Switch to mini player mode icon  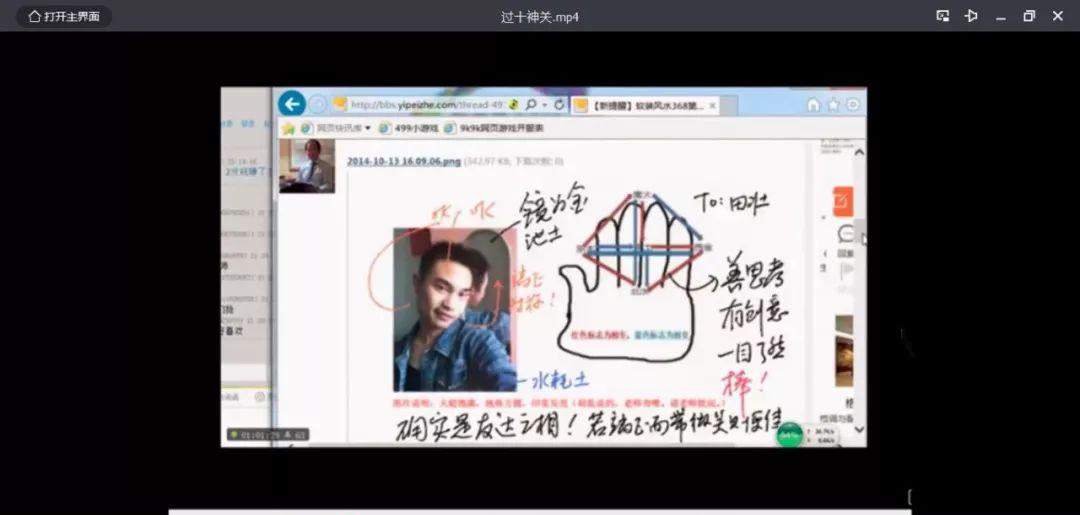pyautogui.click(x=942, y=16)
